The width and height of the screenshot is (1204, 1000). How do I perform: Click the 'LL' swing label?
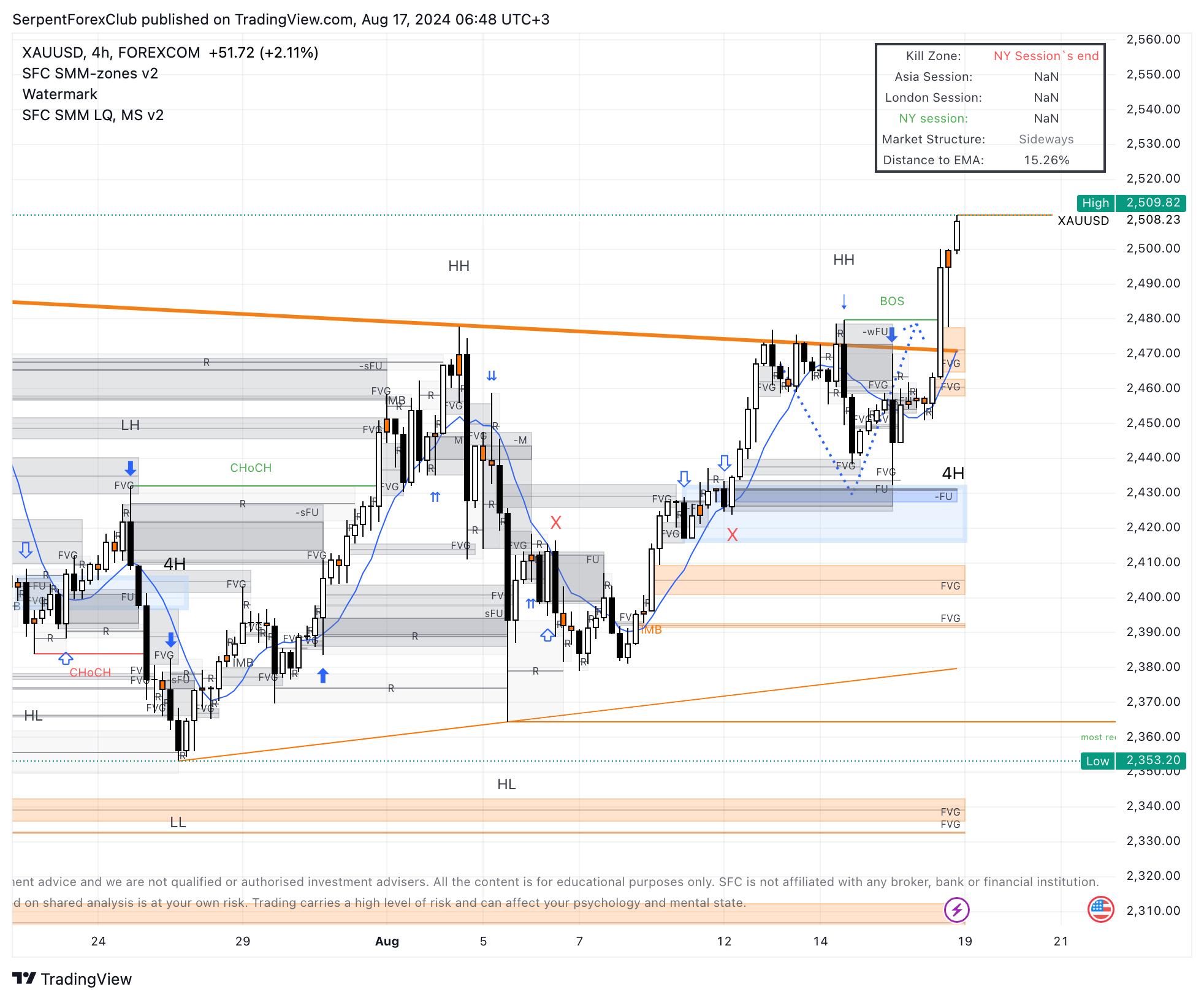(178, 822)
